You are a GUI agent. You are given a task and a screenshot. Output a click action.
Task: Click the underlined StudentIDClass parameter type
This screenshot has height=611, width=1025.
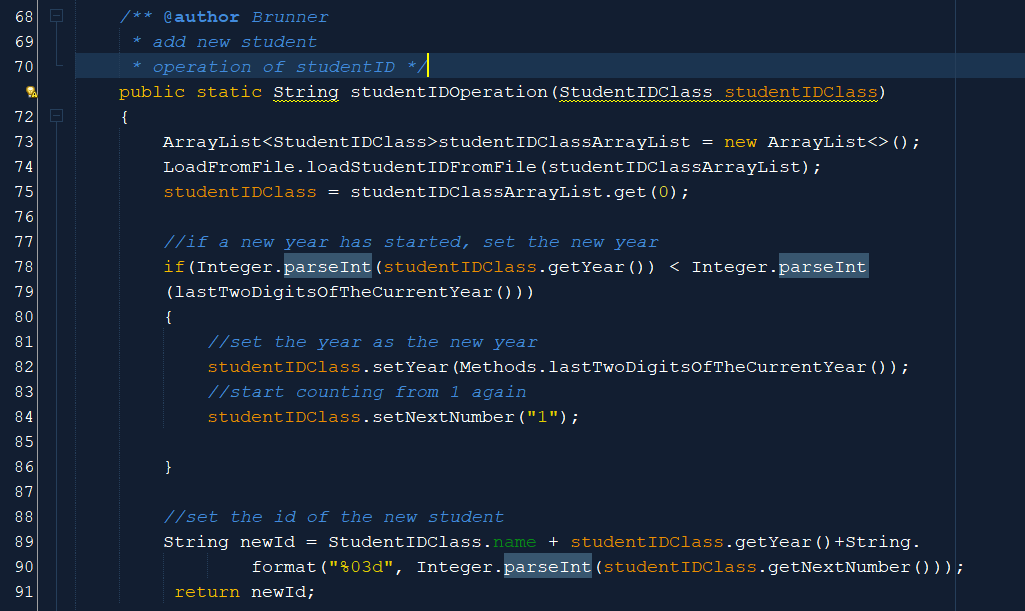pyautogui.click(x=635, y=92)
